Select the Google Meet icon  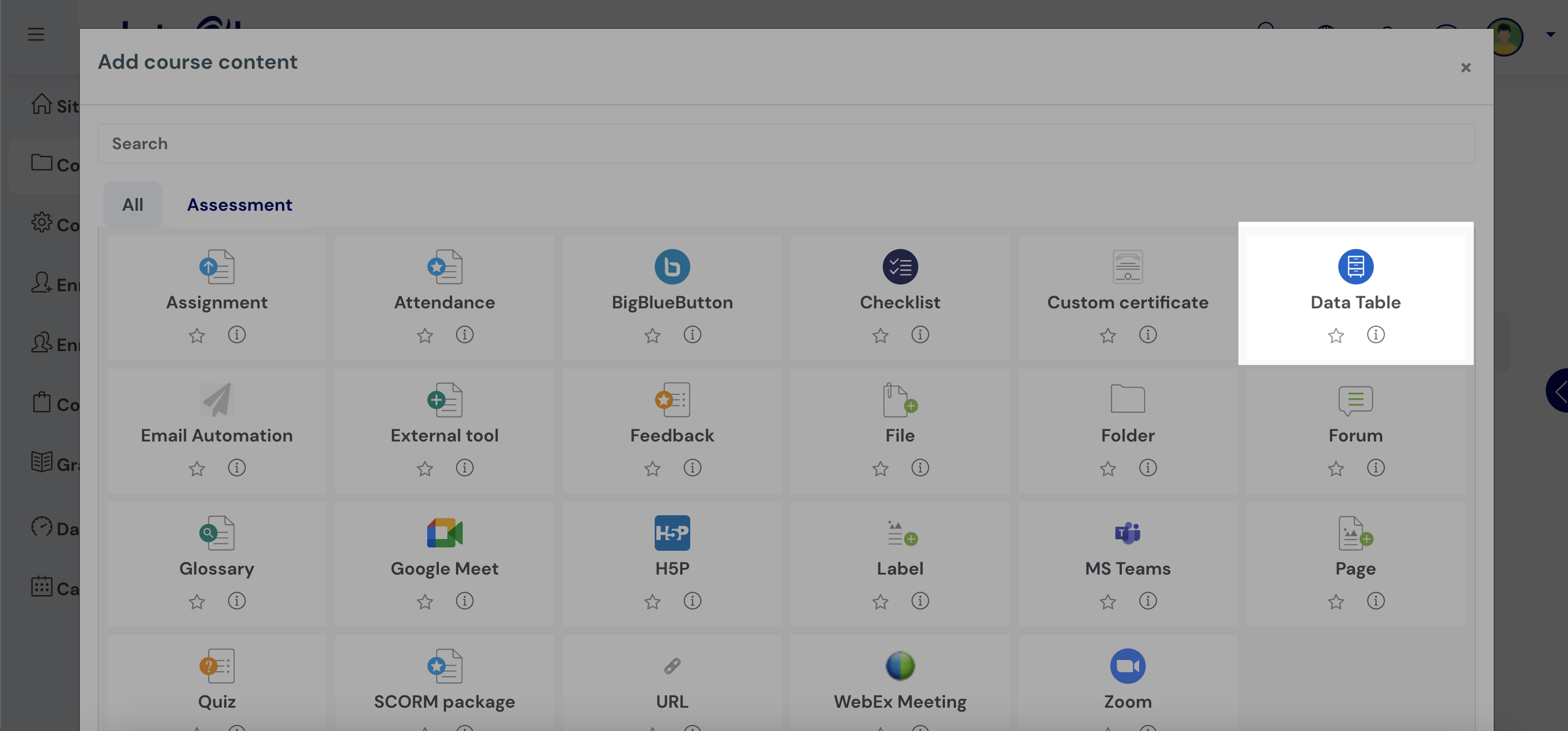[x=444, y=532]
